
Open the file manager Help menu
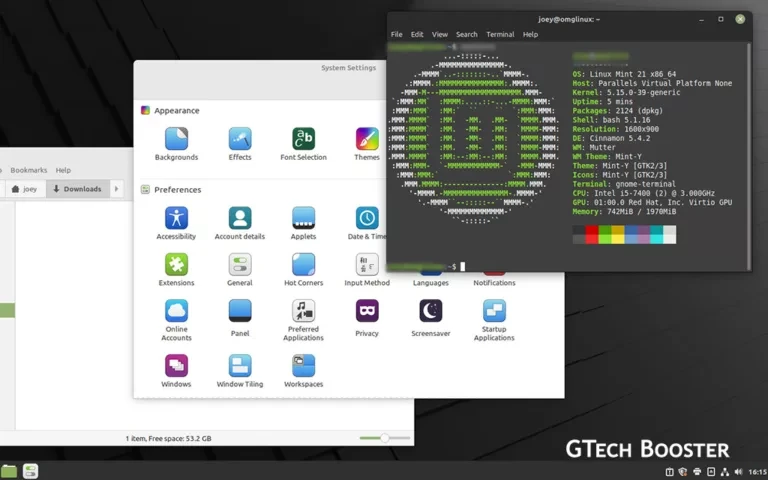point(63,170)
